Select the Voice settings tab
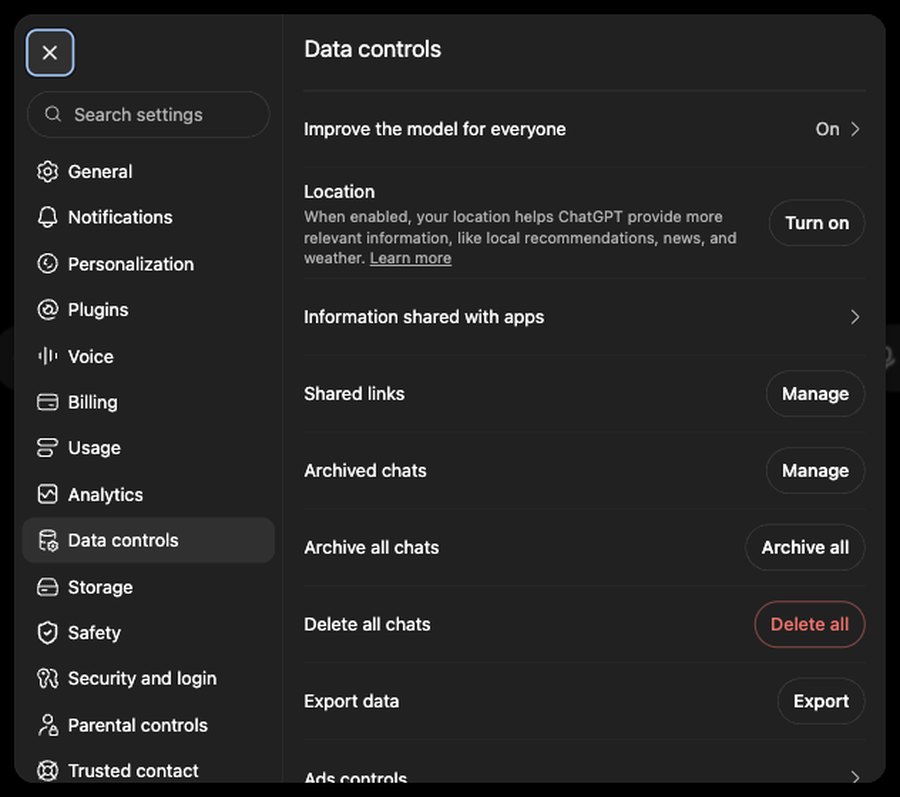900x797 pixels. click(x=148, y=356)
